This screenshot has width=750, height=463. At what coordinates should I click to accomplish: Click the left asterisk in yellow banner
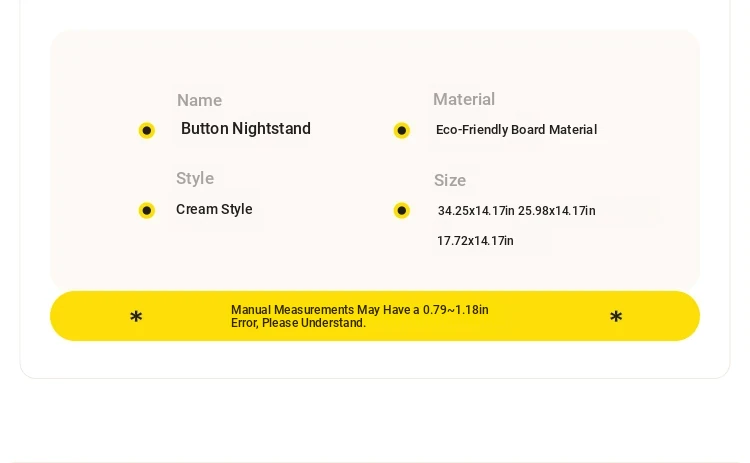point(136,317)
